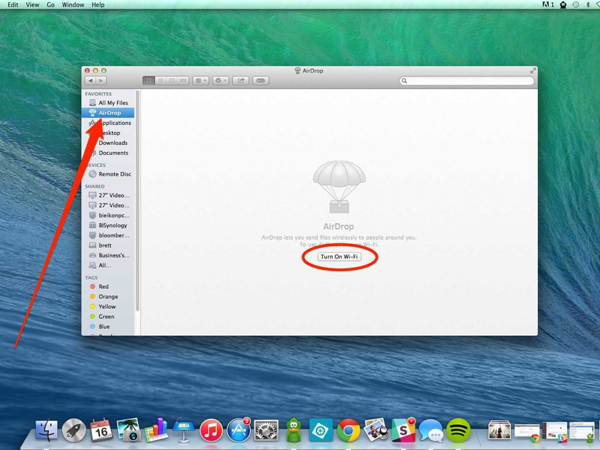600x450 pixels.
Task: Open the item arrangement dropdown in toolbar
Action: (201, 81)
